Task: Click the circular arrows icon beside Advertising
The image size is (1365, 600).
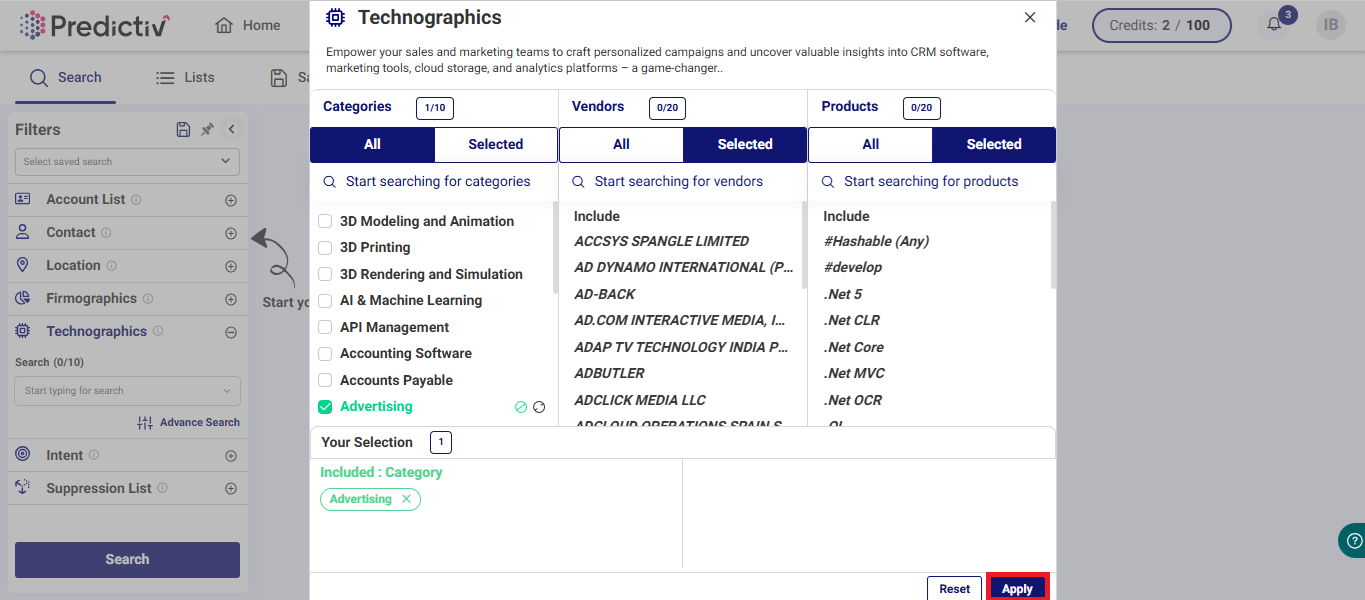Action: pyautogui.click(x=539, y=407)
